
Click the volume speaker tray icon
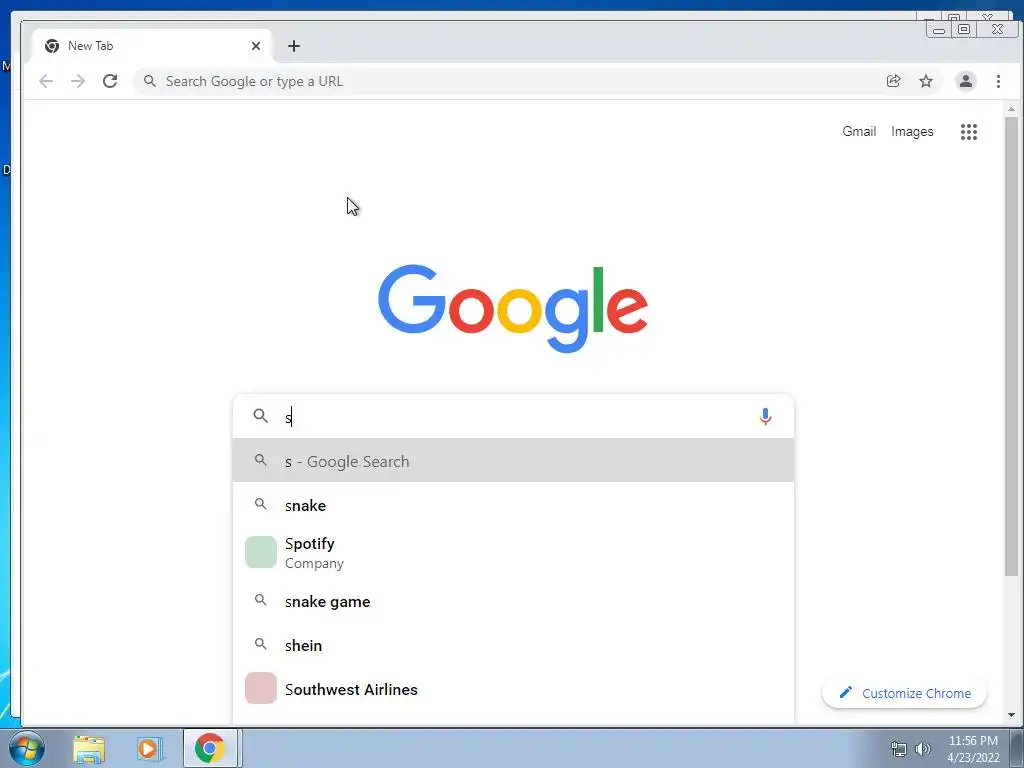pyautogui.click(x=923, y=749)
